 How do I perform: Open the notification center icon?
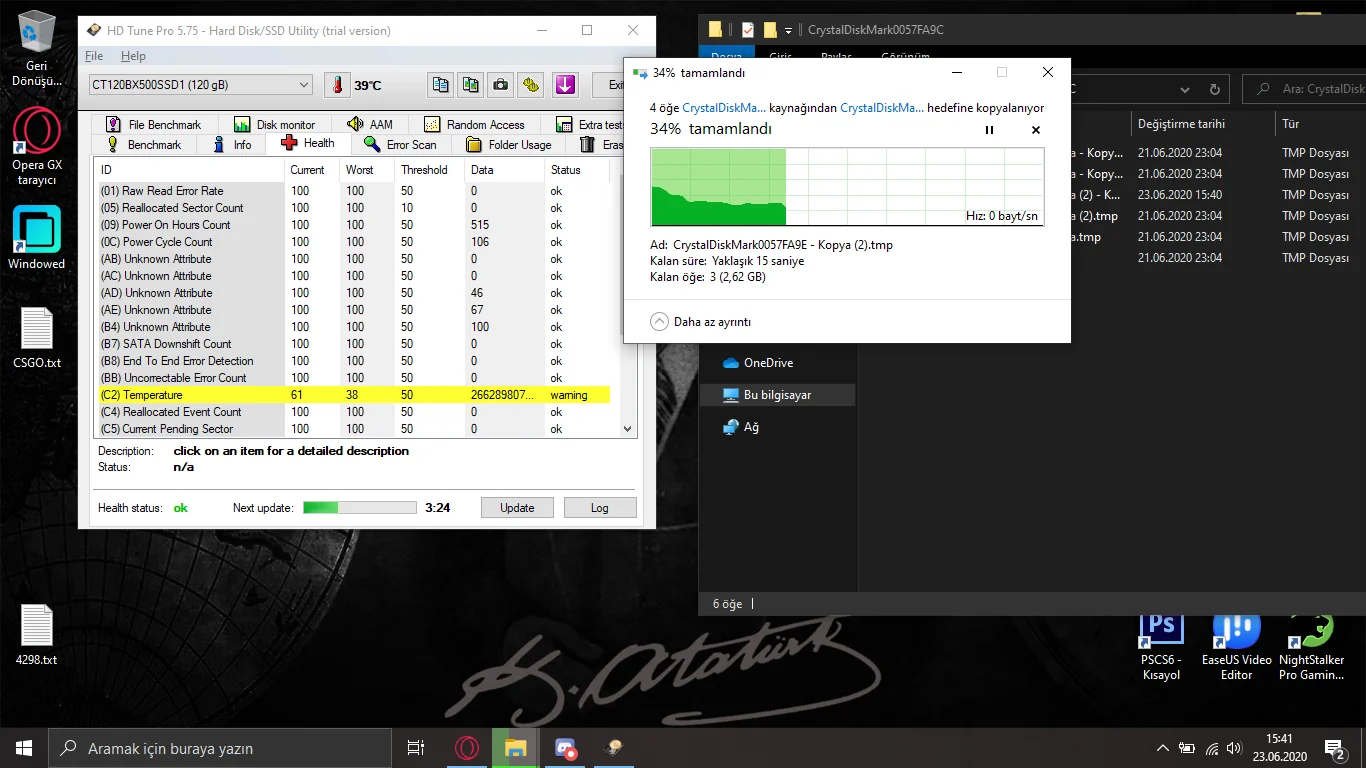(x=1334, y=748)
